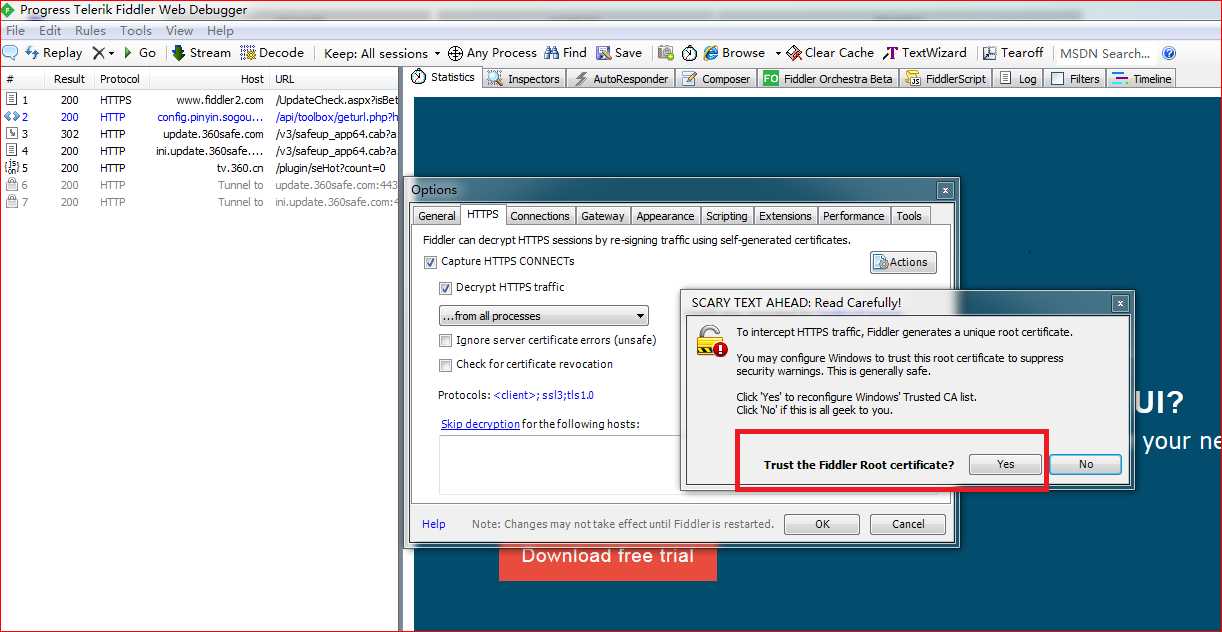Viewport: 1222px width, 632px height.
Task: Open the Help menu
Action: [x=220, y=31]
